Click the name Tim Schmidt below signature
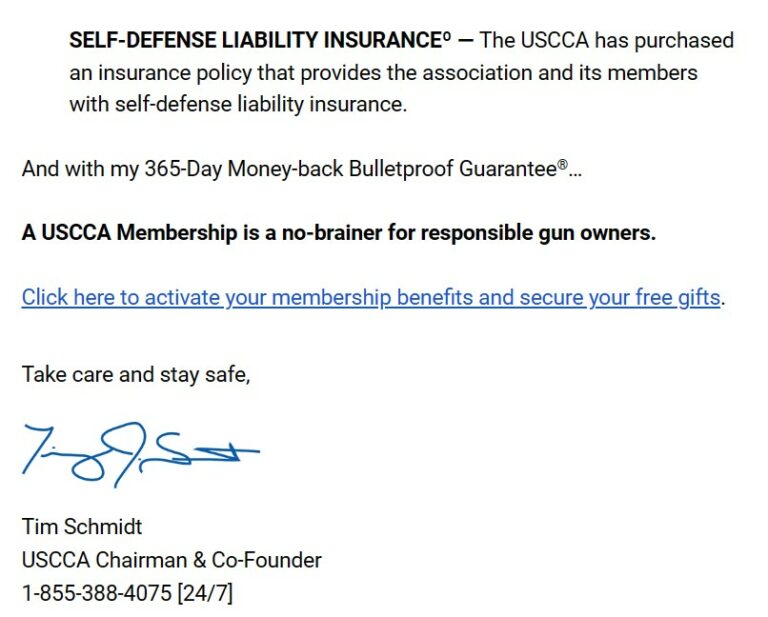The height and width of the screenshot is (617, 768). (82, 527)
